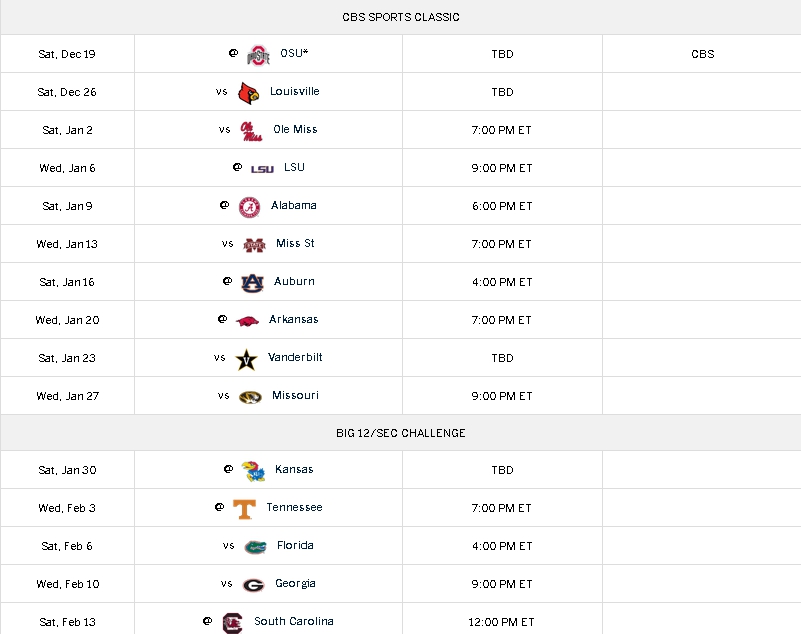Click the LSU team logo
This screenshot has width=801, height=634.
[262, 169]
